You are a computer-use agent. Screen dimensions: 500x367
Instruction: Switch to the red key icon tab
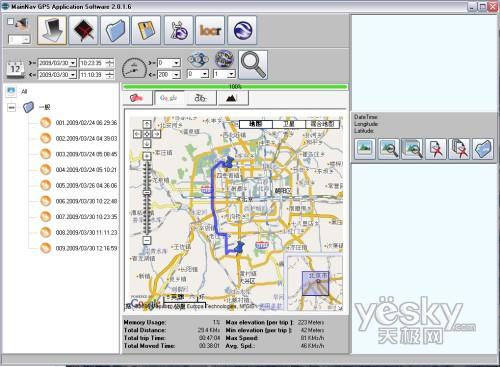(x=137, y=98)
